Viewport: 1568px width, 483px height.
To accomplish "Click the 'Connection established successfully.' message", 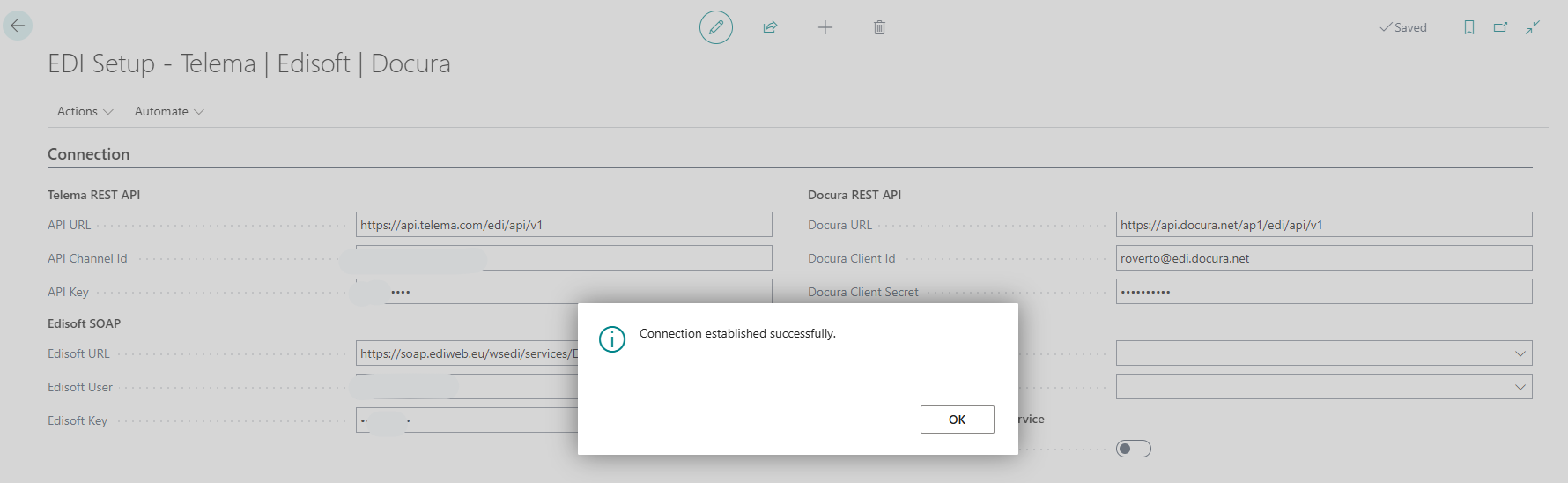I will tap(737, 333).
